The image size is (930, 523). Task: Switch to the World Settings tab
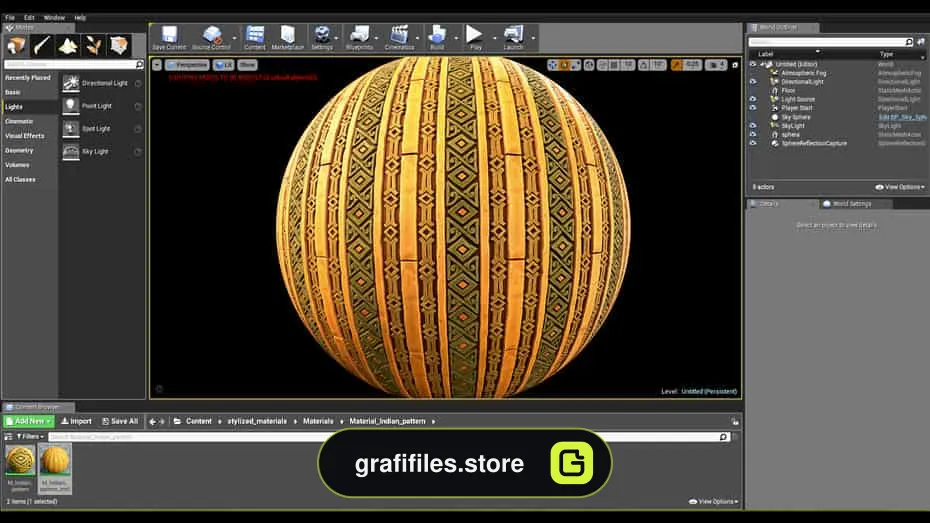point(852,204)
